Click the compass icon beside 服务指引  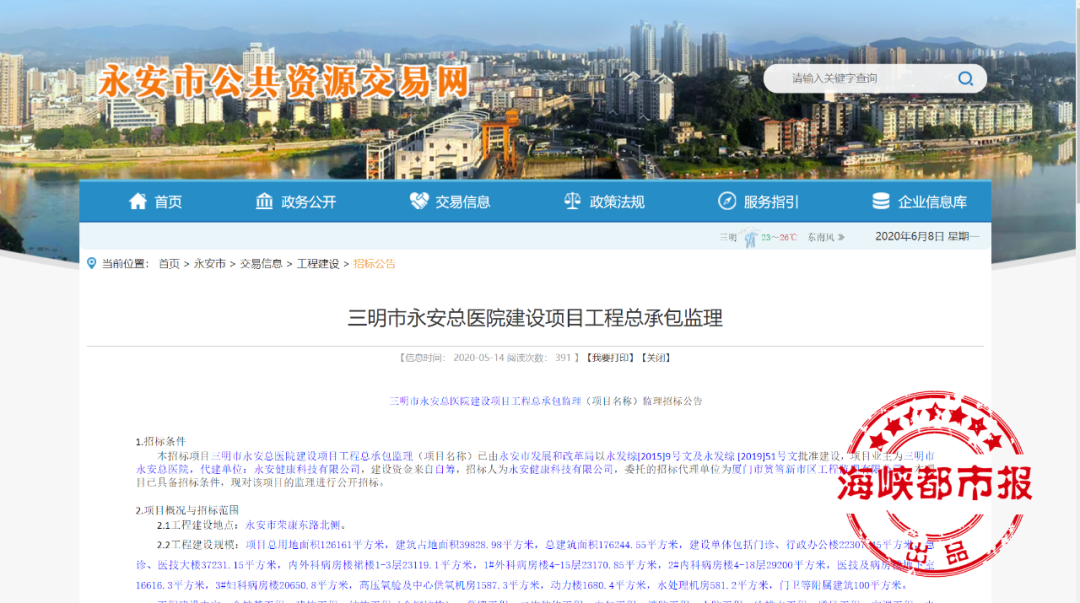[x=726, y=201]
